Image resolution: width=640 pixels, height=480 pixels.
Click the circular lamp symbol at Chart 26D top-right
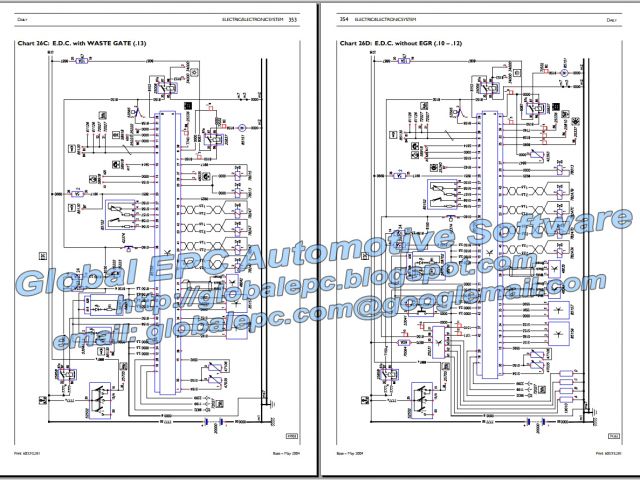tap(563, 73)
